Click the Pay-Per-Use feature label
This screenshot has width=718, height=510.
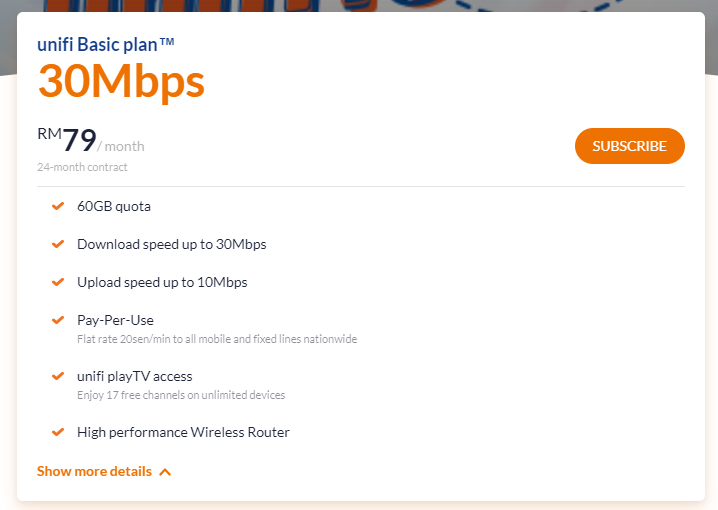click(115, 320)
